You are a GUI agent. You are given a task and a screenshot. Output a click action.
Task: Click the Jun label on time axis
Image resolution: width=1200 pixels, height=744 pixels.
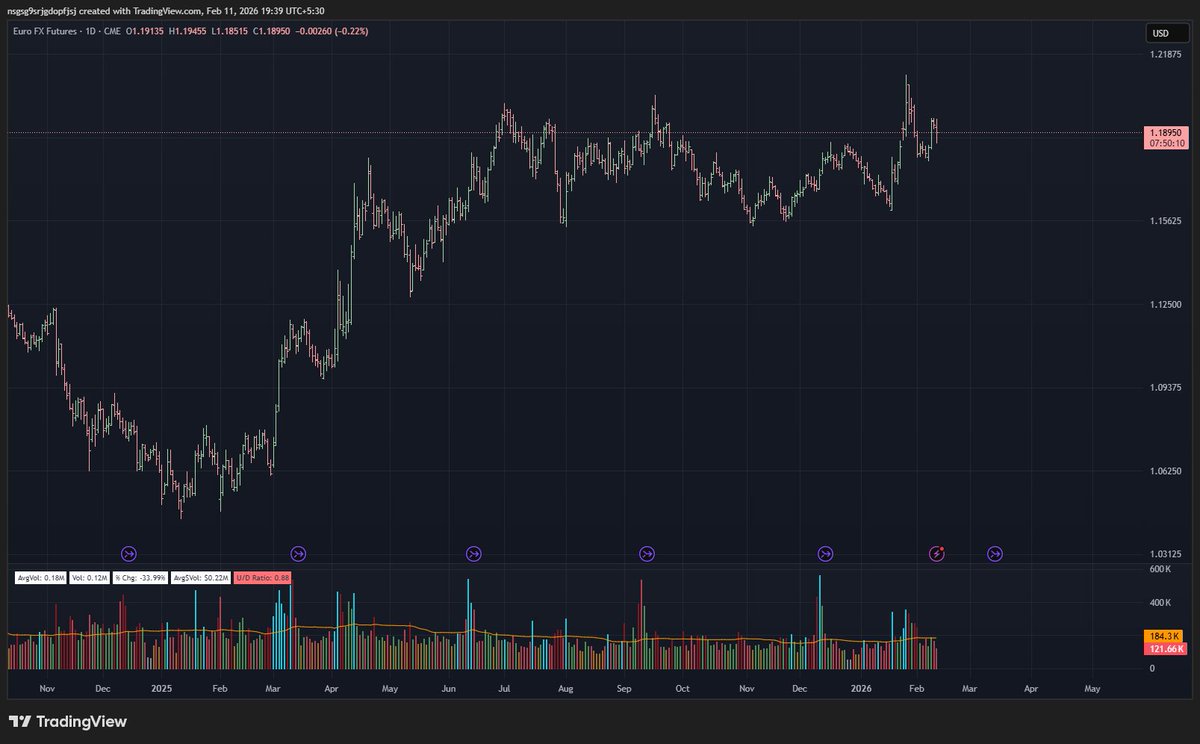tap(449, 689)
